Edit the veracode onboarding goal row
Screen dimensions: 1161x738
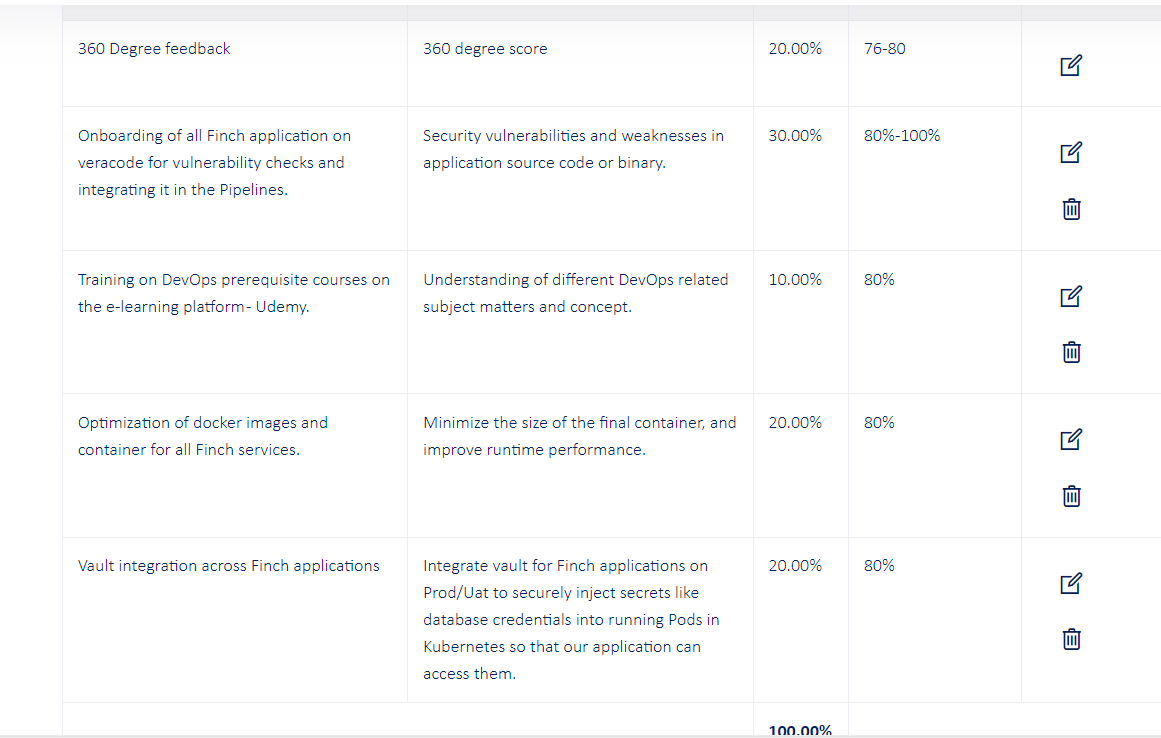pyautogui.click(x=1070, y=153)
